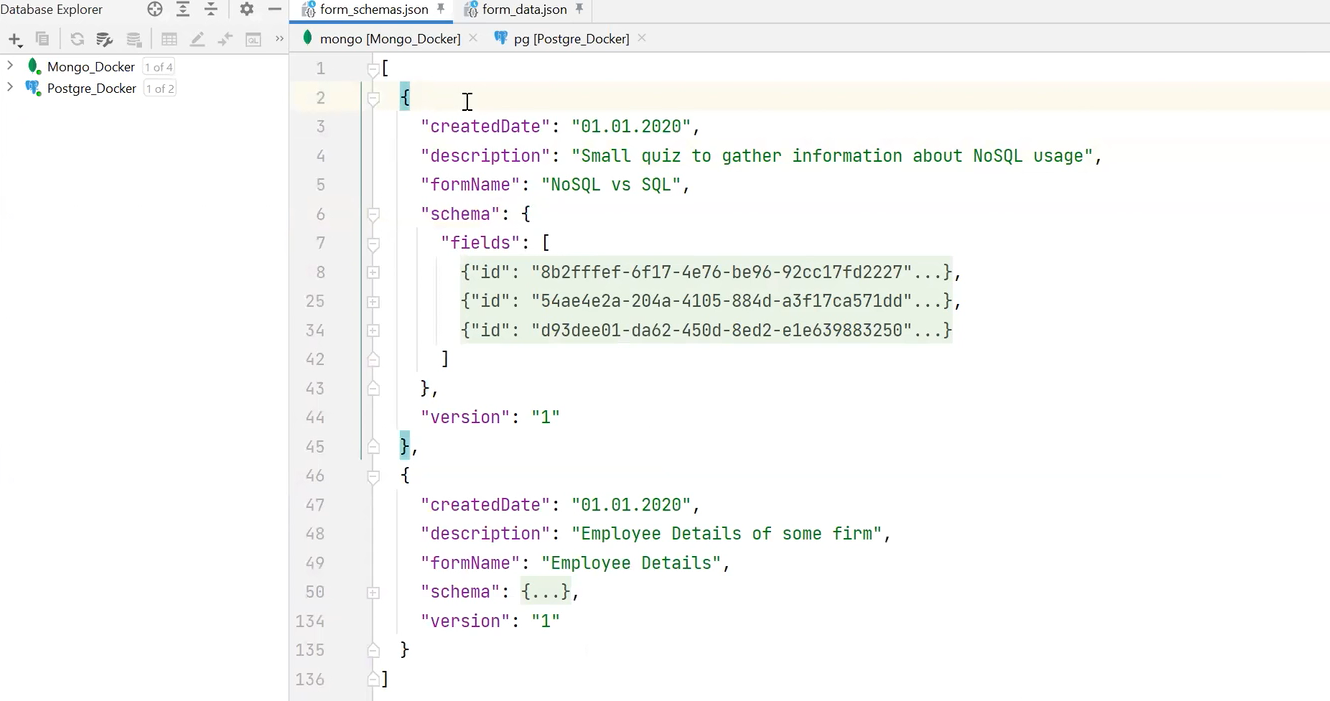Viewport: 1330px width, 701px height.
Task: Click line number 45 in the gutter
Action: [x=314, y=446]
